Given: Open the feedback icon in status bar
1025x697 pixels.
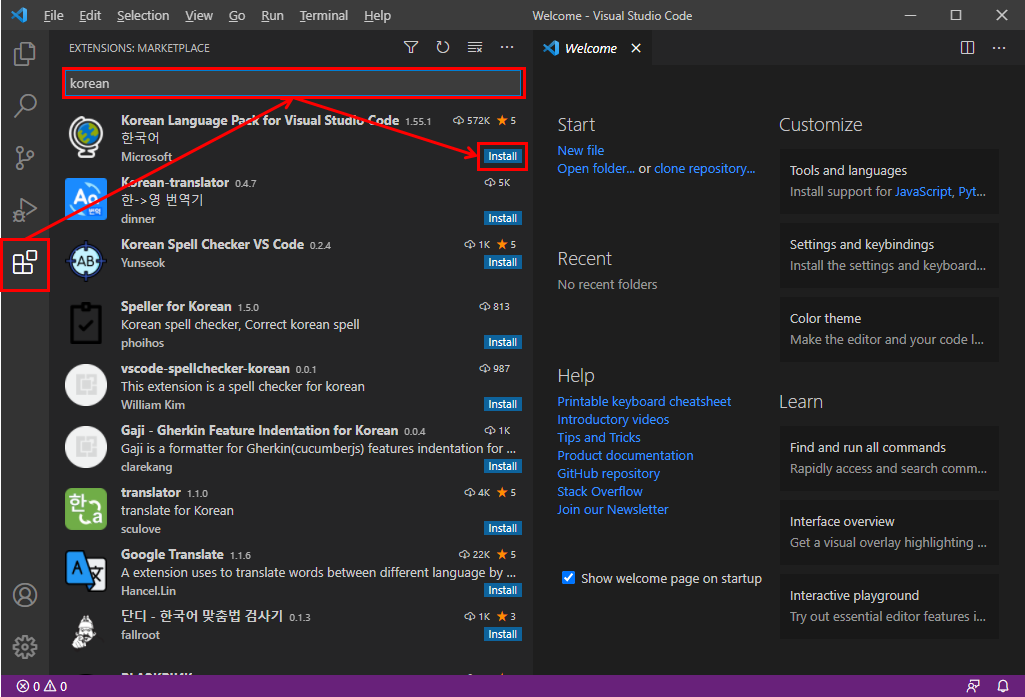Looking at the screenshot, I should coord(973,686).
